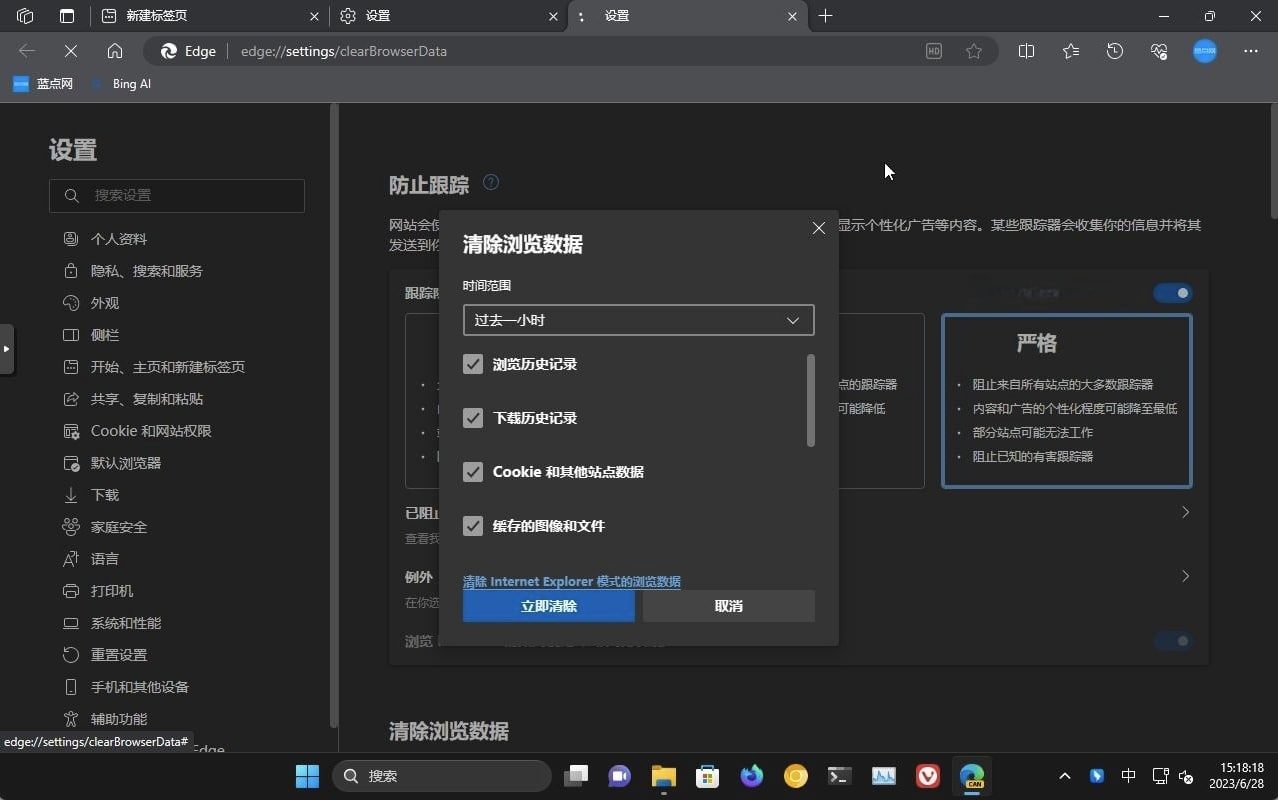This screenshot has height=800, width=1278.
Task: Click the 搜索设置 search field
Action: tap(177, 195)
